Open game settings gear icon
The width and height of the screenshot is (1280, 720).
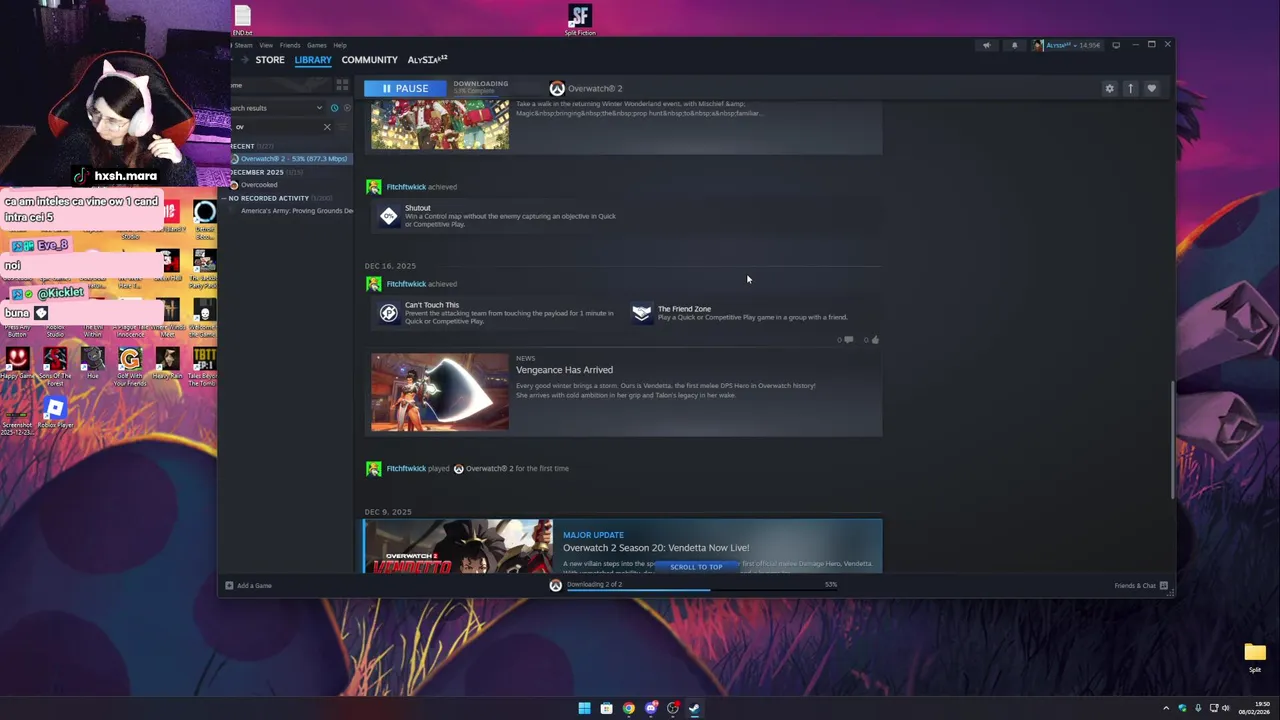pos(1109,88)
